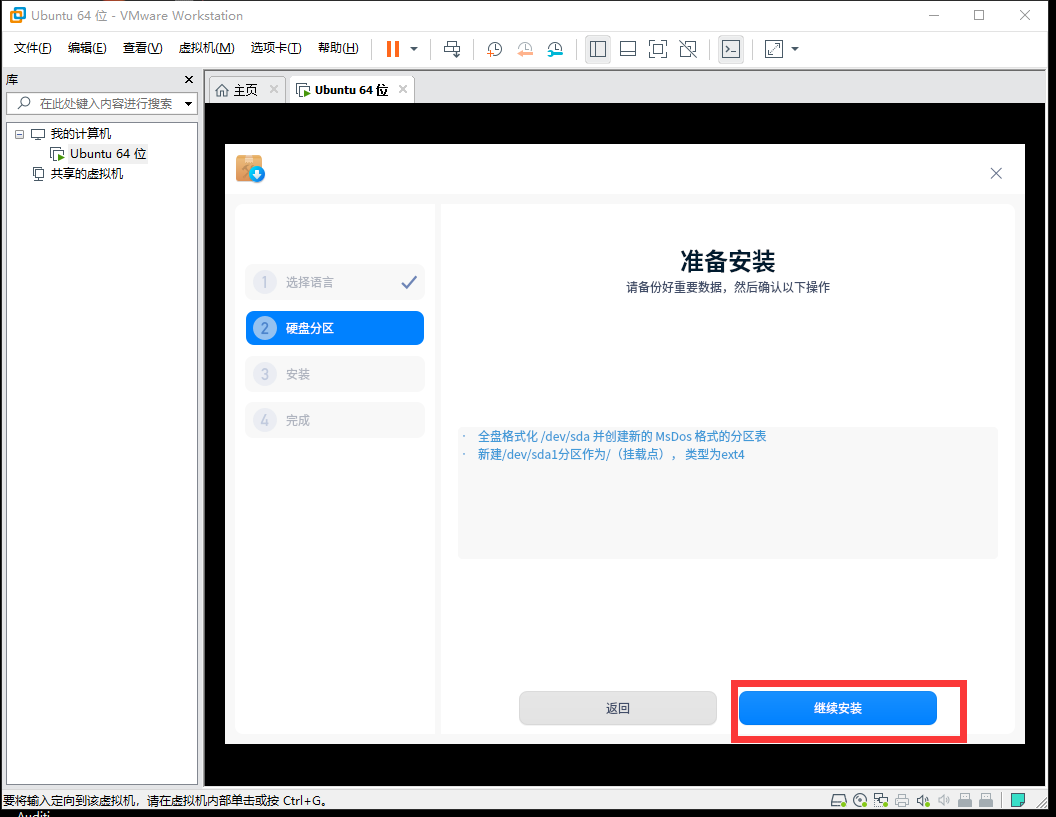Close the Ubuntu 64 位 tab
Image resolution: width=1056 pixels, height=817 pixels.
point(403,89)
